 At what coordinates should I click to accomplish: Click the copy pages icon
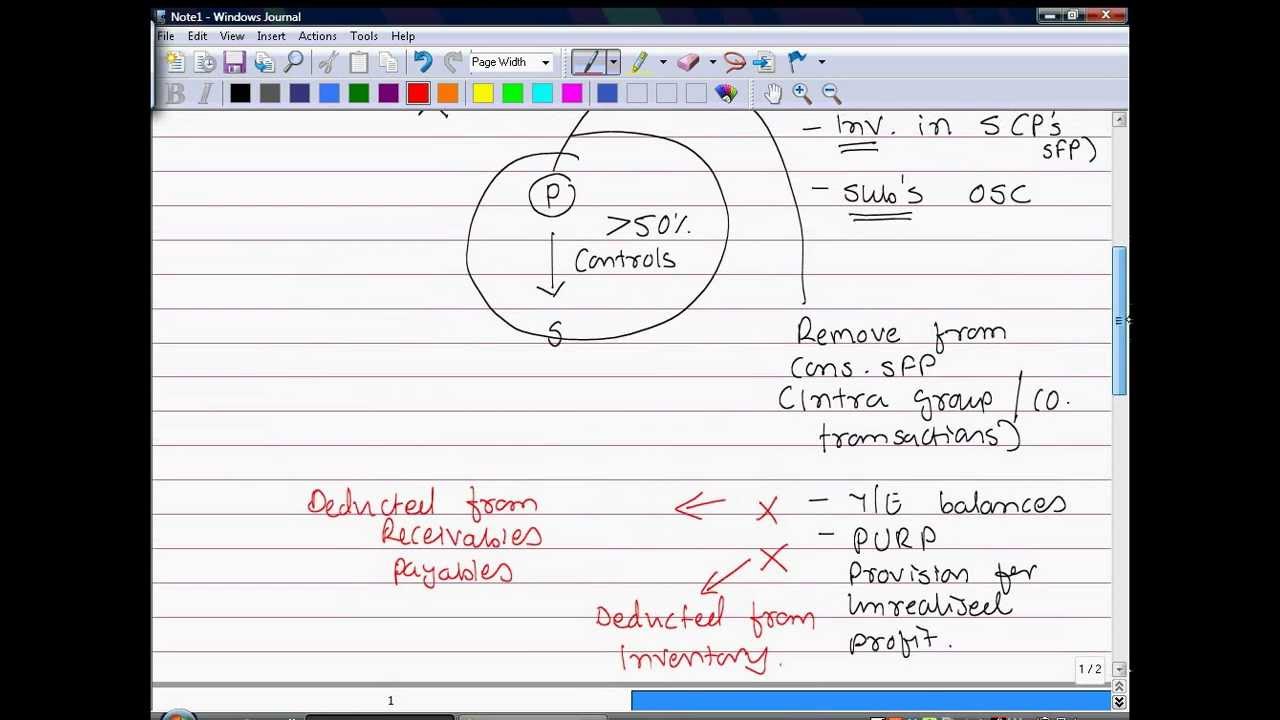coord(388,62)
